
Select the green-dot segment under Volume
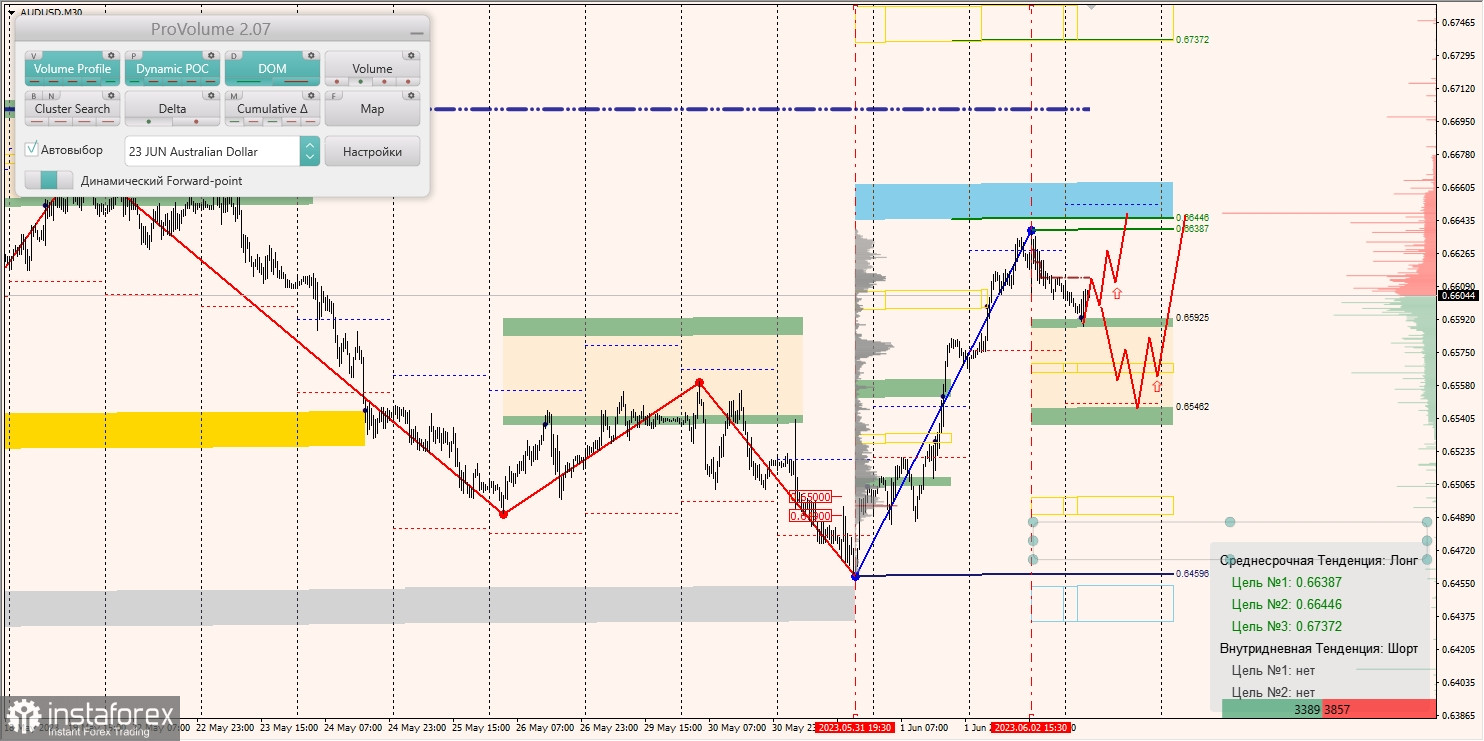pyautogui.click(x=360, y=81)
